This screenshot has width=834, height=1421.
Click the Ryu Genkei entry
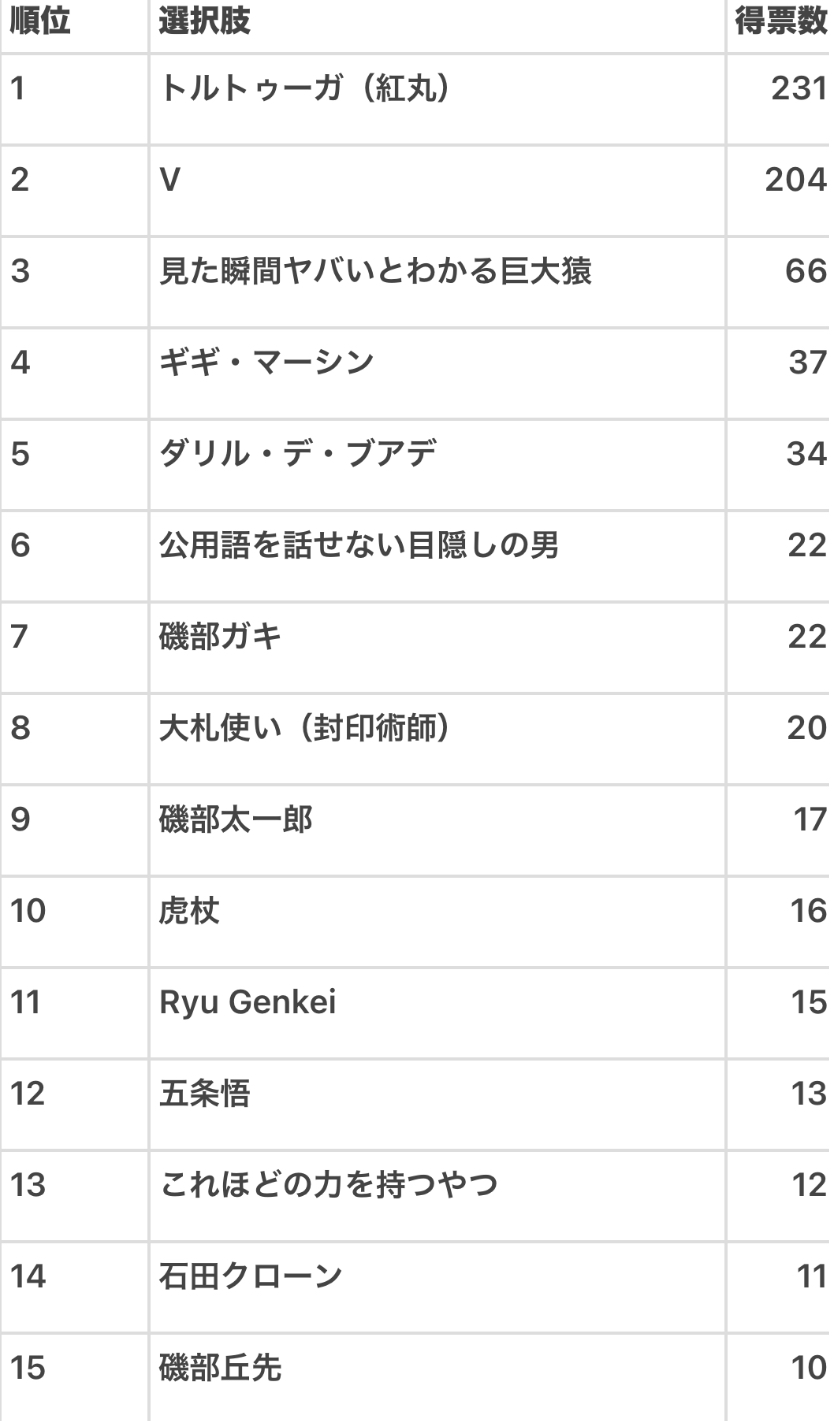point(248,1001)
